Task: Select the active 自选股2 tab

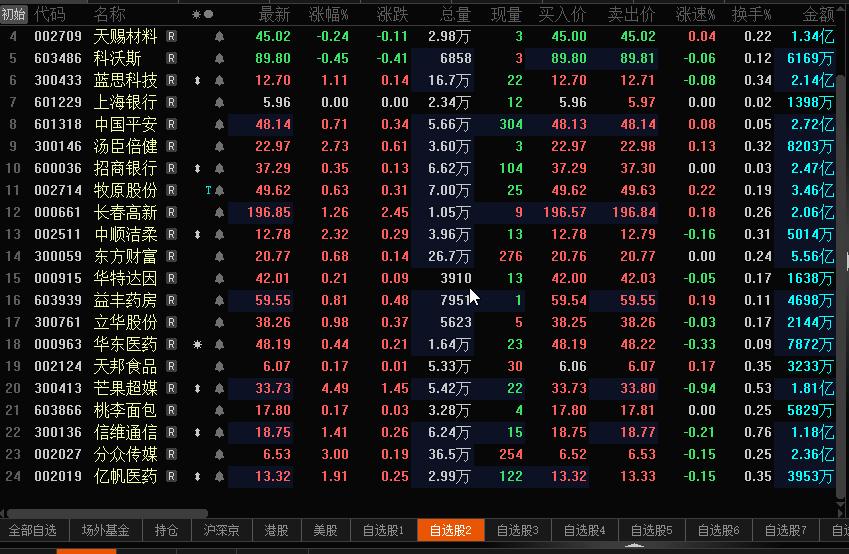Action: [x=450, y=530]
